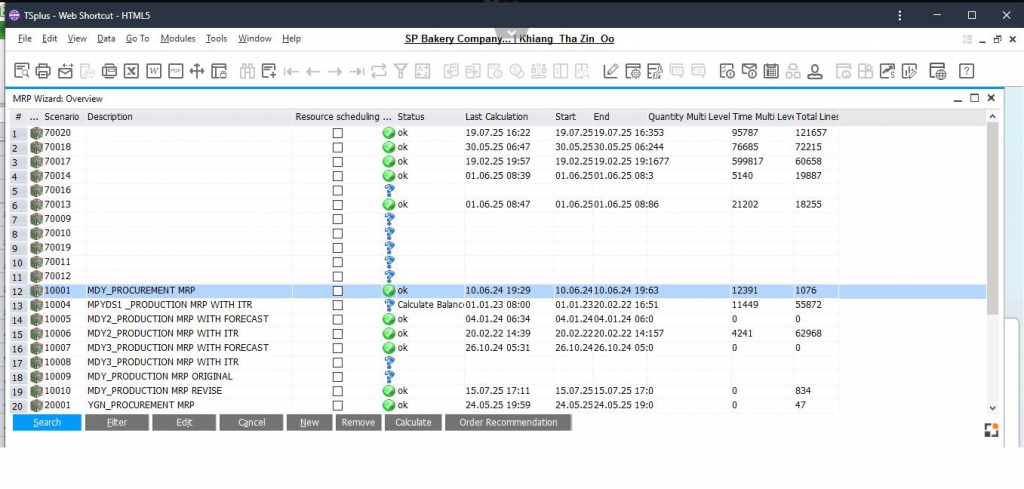
Task: Open the calendar toolbar icon
Action: pos(771,71)
